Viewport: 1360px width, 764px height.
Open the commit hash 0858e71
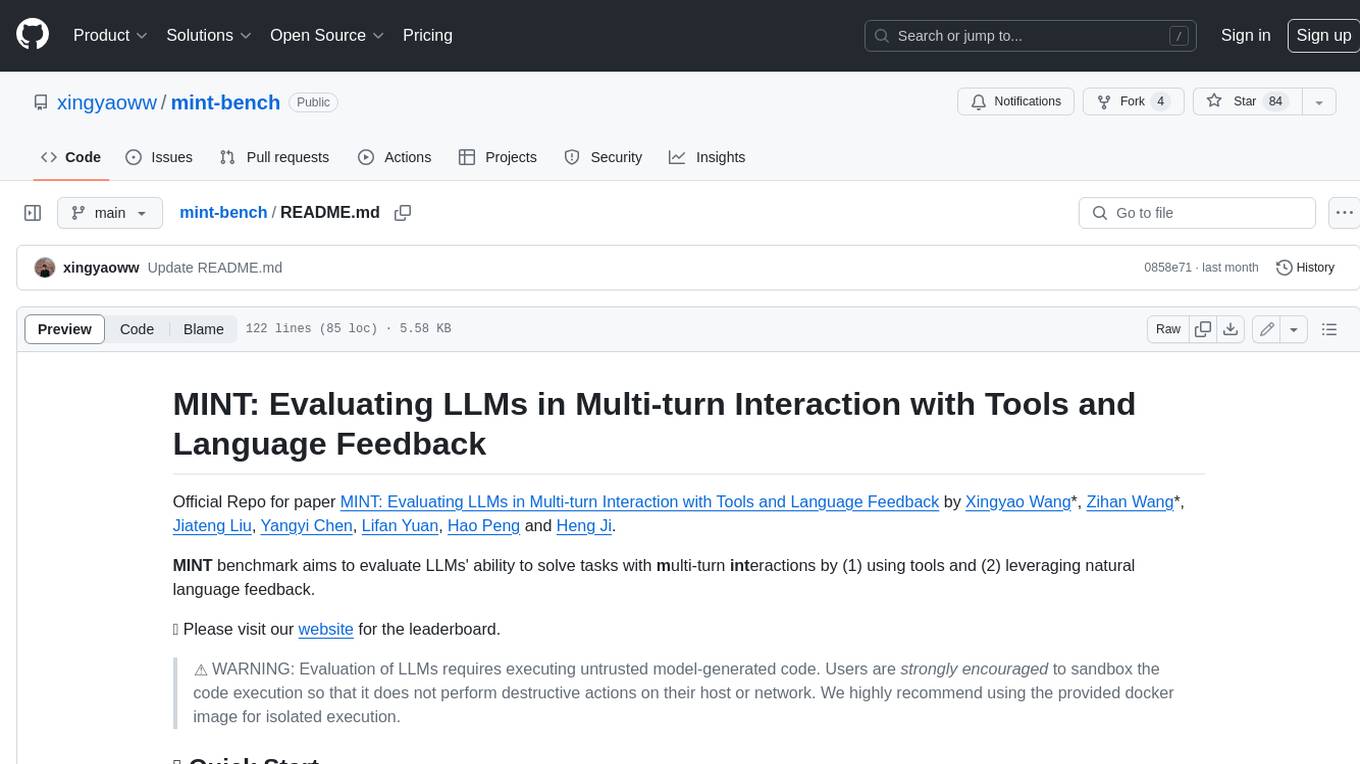point(1168,267)
